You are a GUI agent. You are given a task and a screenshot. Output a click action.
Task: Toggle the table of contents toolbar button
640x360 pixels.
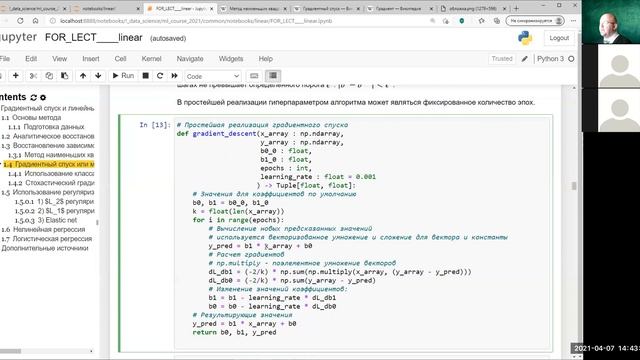273,76
